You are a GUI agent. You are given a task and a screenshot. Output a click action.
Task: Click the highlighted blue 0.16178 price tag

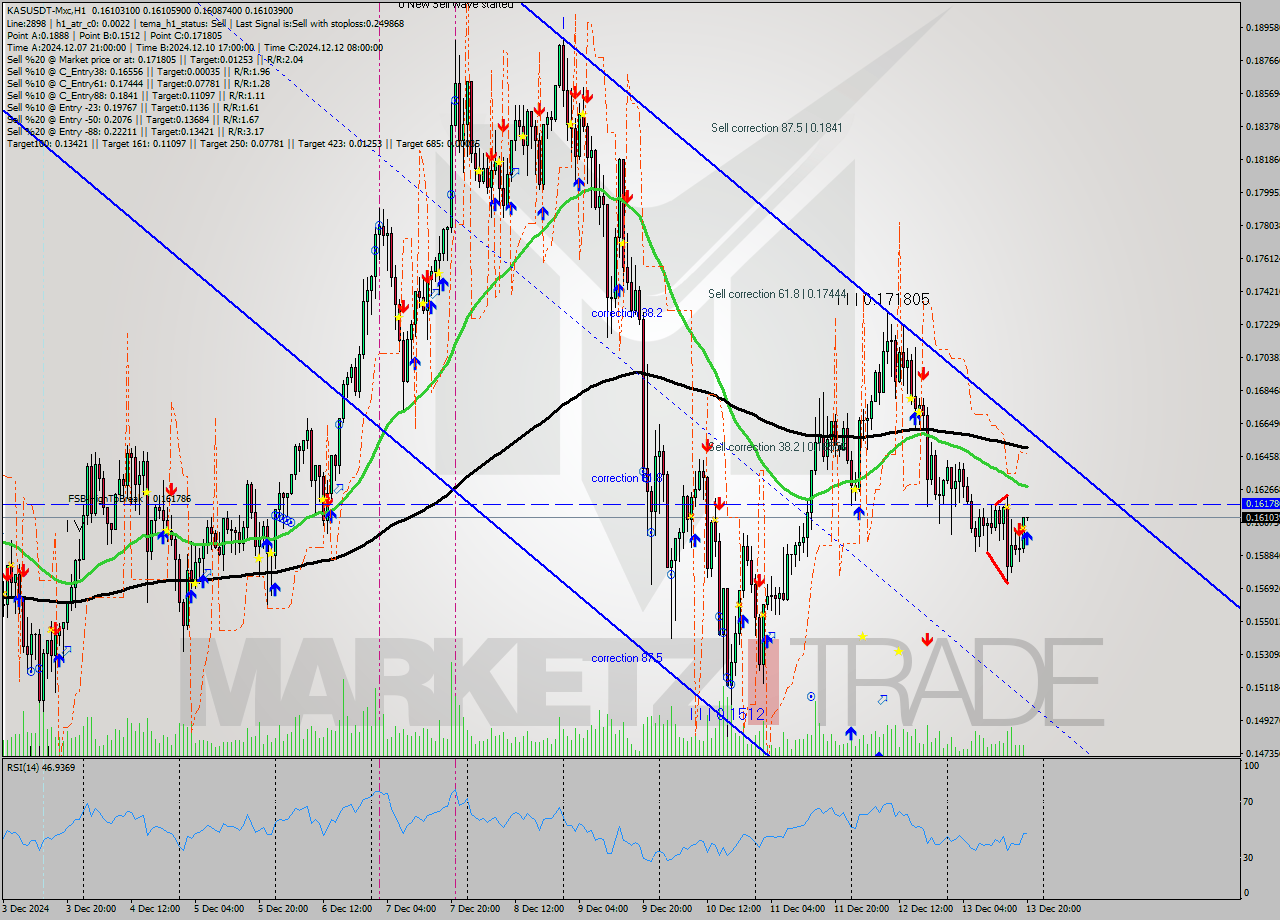point(1260,504)
